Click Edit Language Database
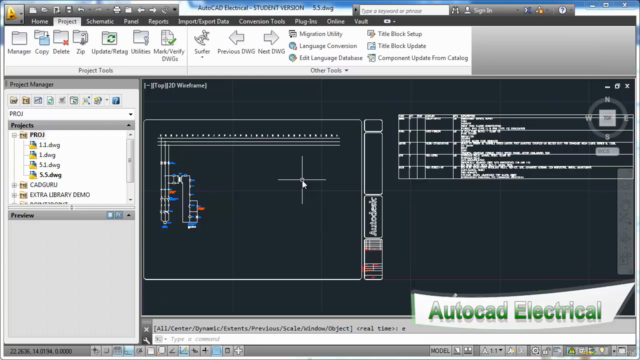The height and width of the screenshot is (360, 640). pyautogui.click(x=326, y=58)
